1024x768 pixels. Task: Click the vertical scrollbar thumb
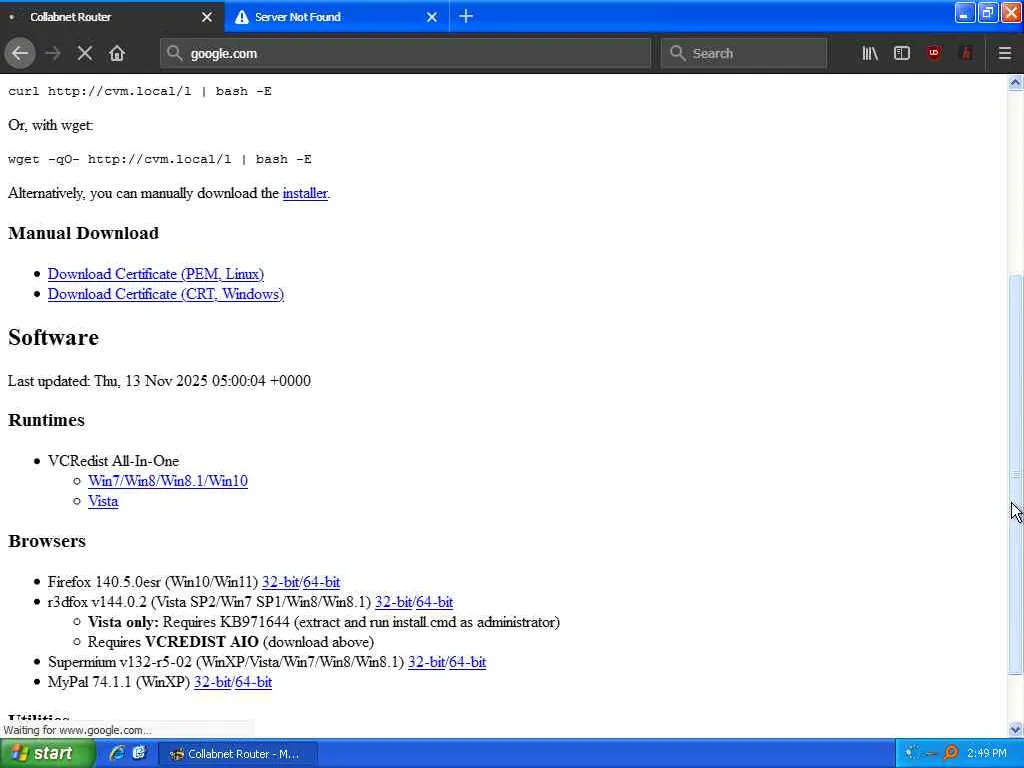pyautogui.click(x=1015, y=474)
